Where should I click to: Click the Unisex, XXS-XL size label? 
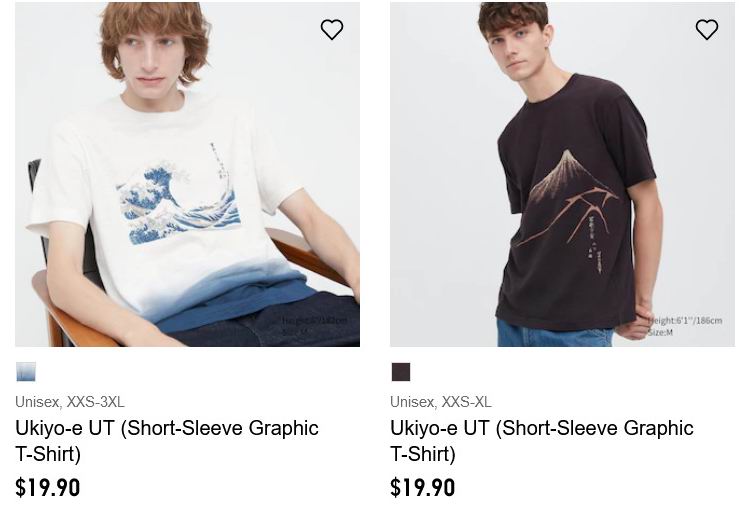[x=440, y=402]
